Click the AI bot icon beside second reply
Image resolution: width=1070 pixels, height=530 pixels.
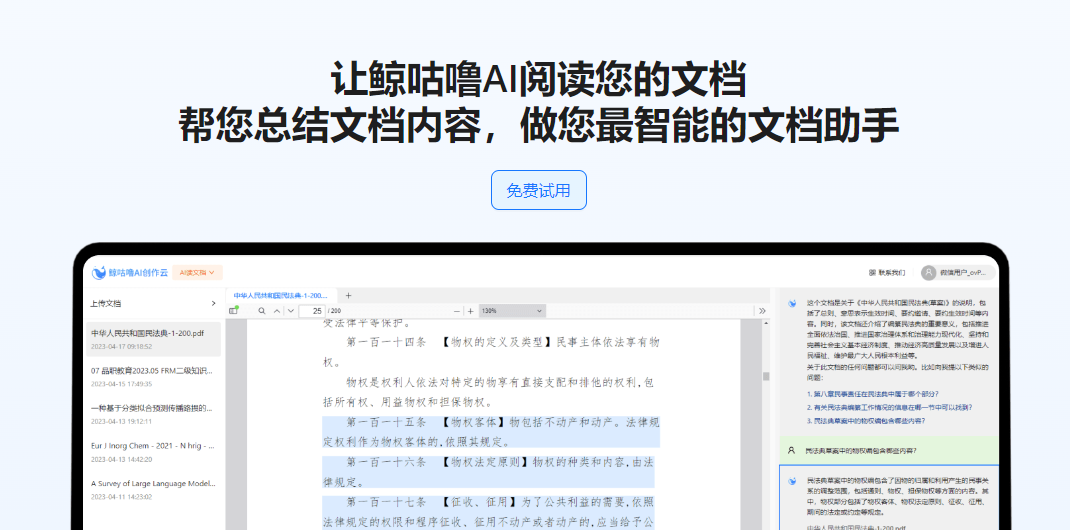click(792, 481)
